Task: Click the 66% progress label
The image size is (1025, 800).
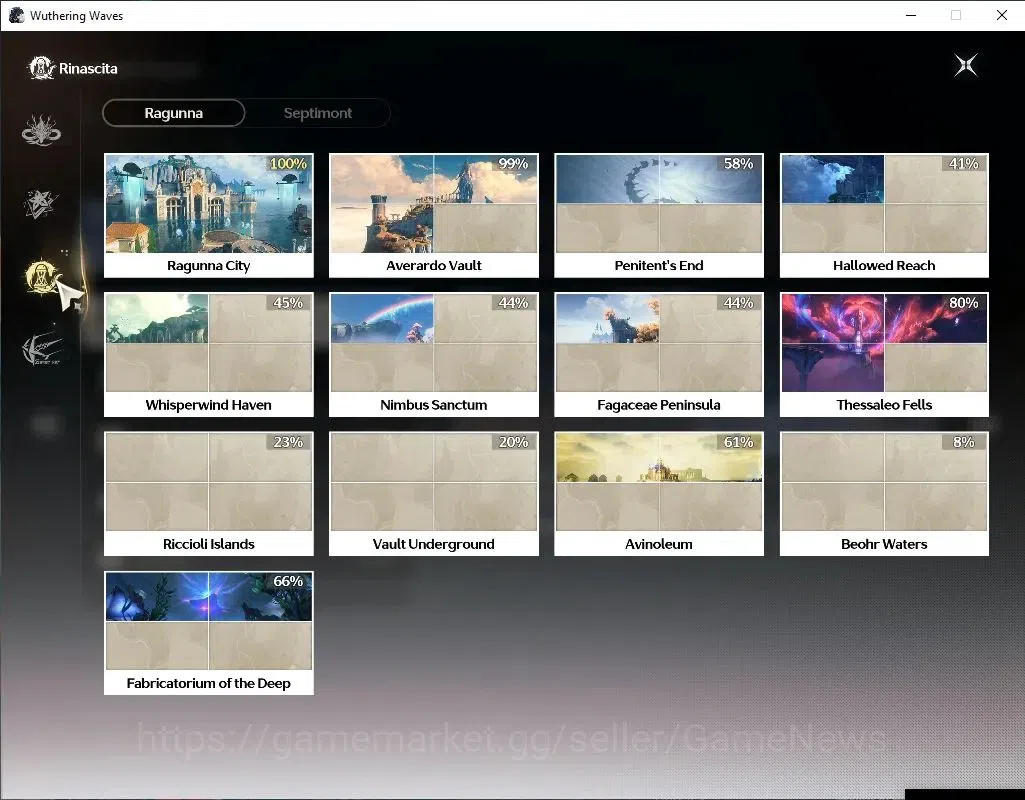Action: pyautogui.click(x=288, y=581)
